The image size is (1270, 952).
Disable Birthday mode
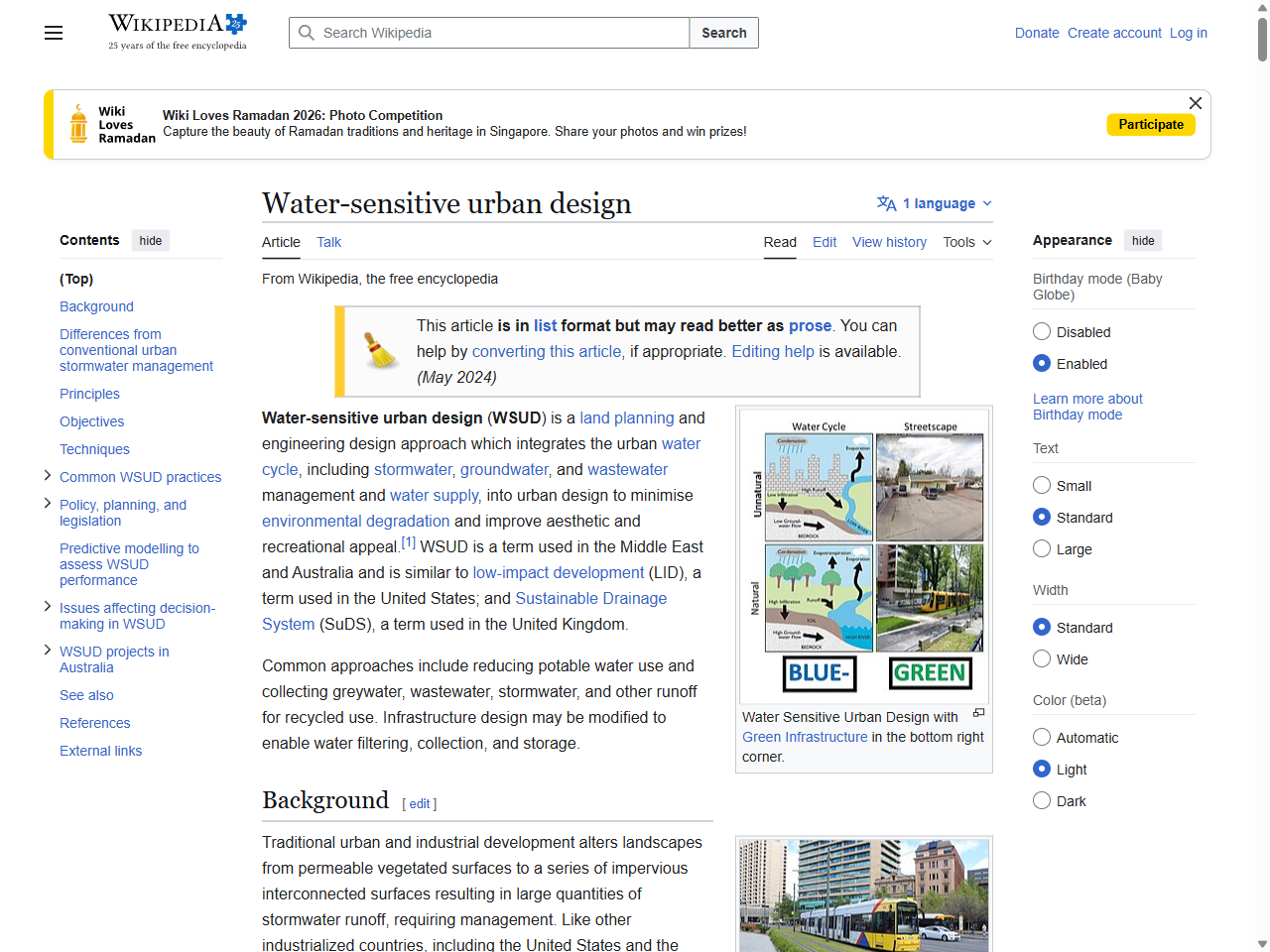coord(1042,331)
